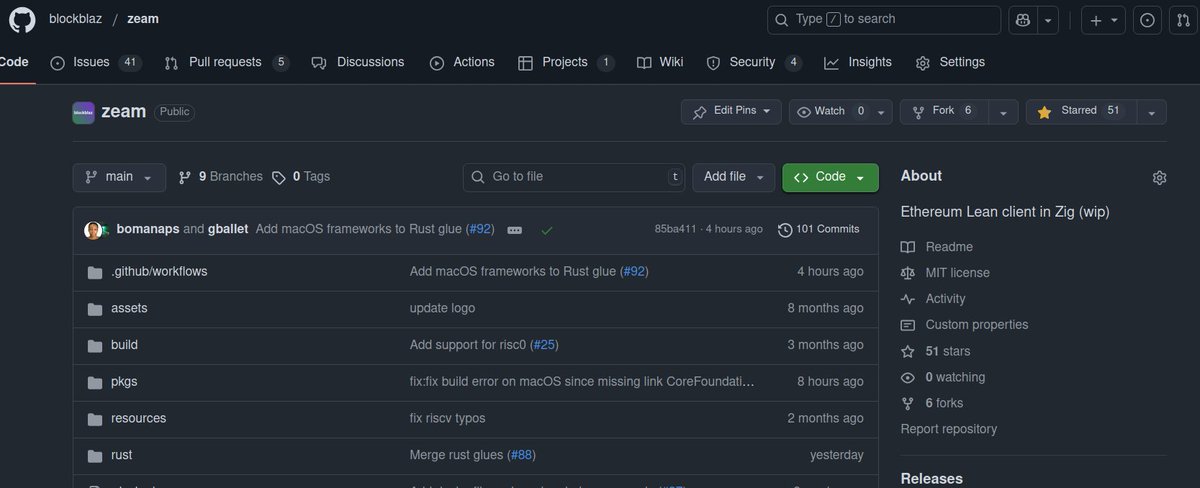Open the green Code dropdown button

(830, 177)
